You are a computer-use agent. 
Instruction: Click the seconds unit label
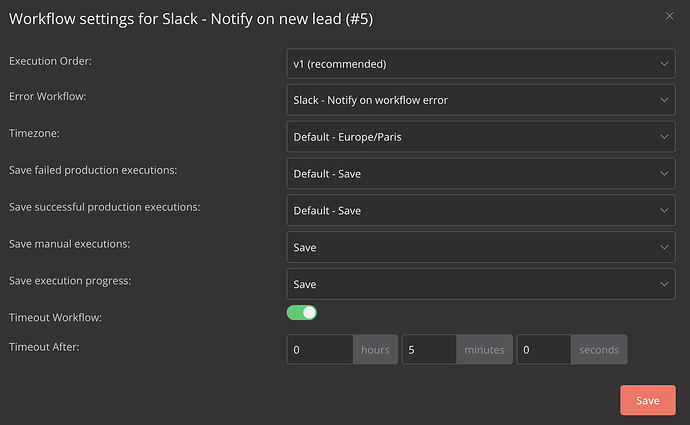click(x=599, y=350)
